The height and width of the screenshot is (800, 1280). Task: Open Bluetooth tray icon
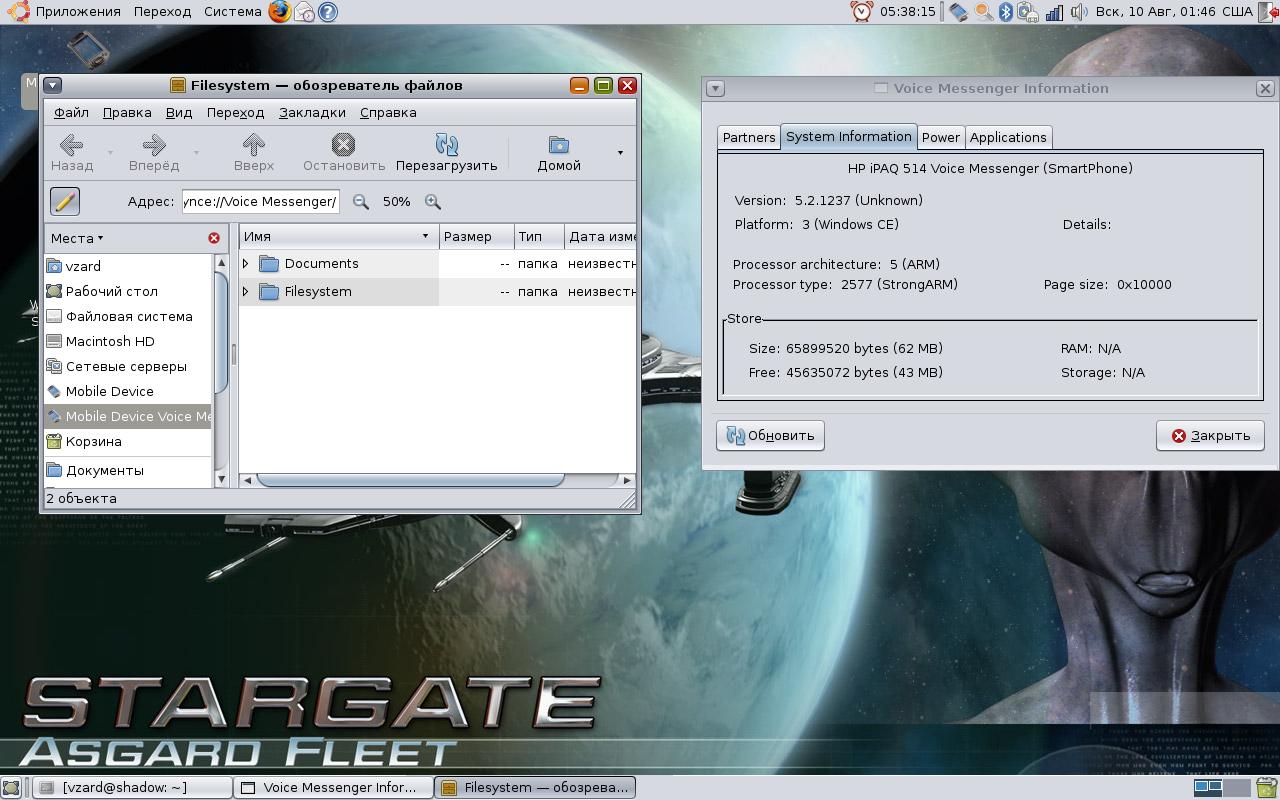[x=1006, y=12]
